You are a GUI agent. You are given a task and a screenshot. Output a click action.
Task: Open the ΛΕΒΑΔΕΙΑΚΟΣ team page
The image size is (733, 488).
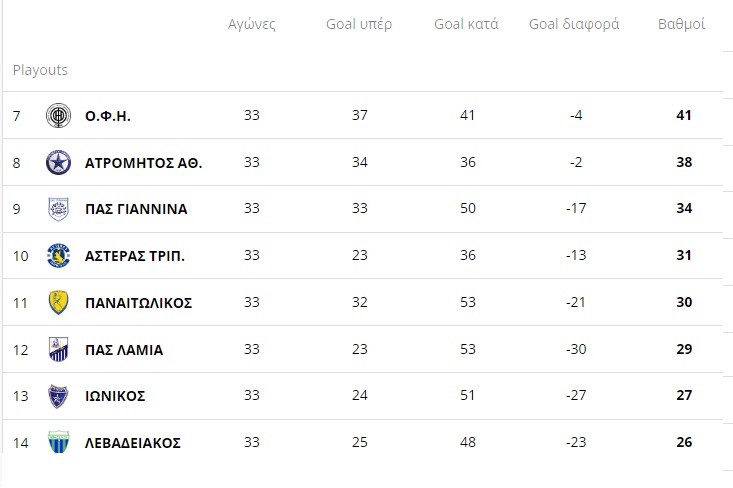tap(133, 443)
